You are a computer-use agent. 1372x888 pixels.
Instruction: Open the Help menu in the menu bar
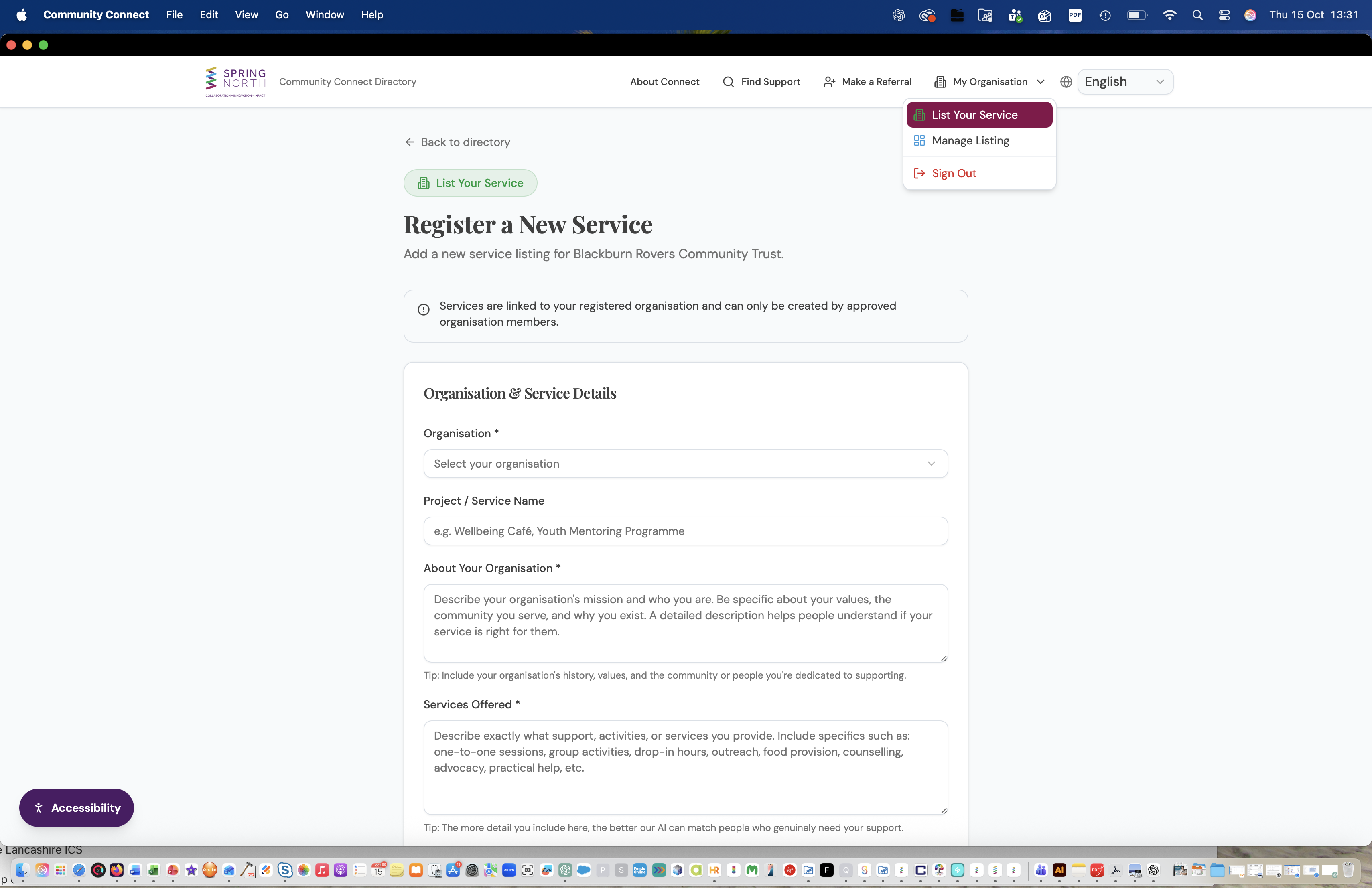pos(372,15)
